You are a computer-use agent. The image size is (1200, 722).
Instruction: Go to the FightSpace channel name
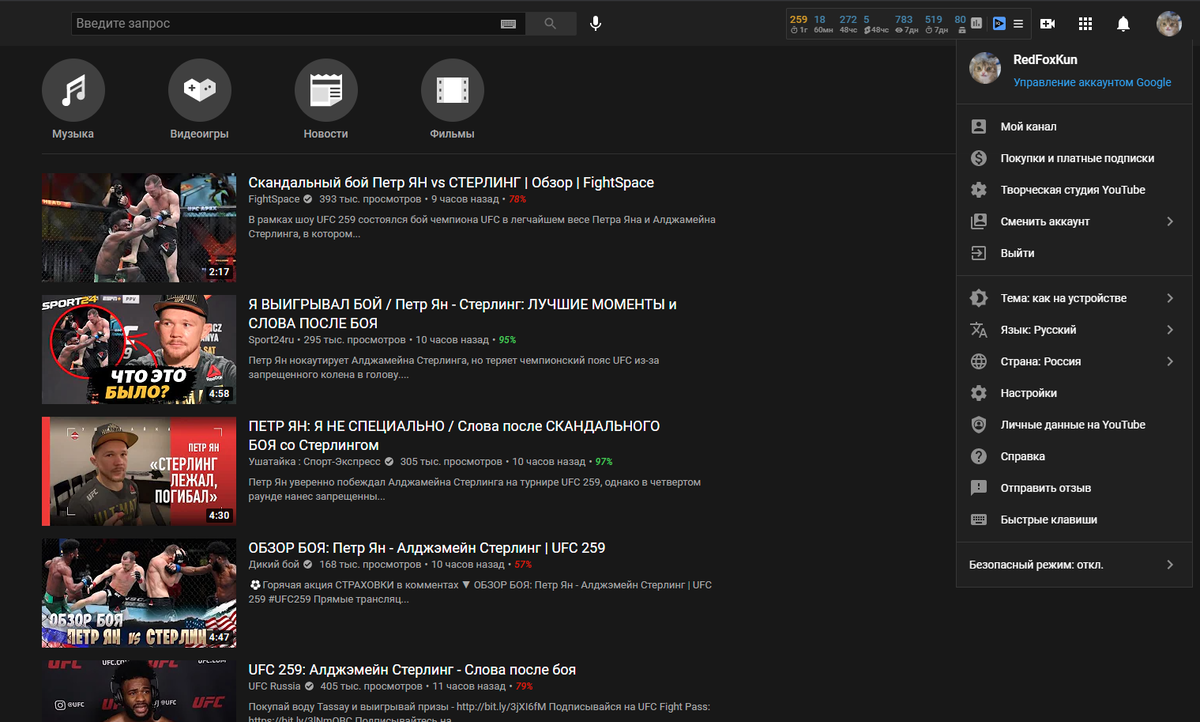(x=274, y=200)
